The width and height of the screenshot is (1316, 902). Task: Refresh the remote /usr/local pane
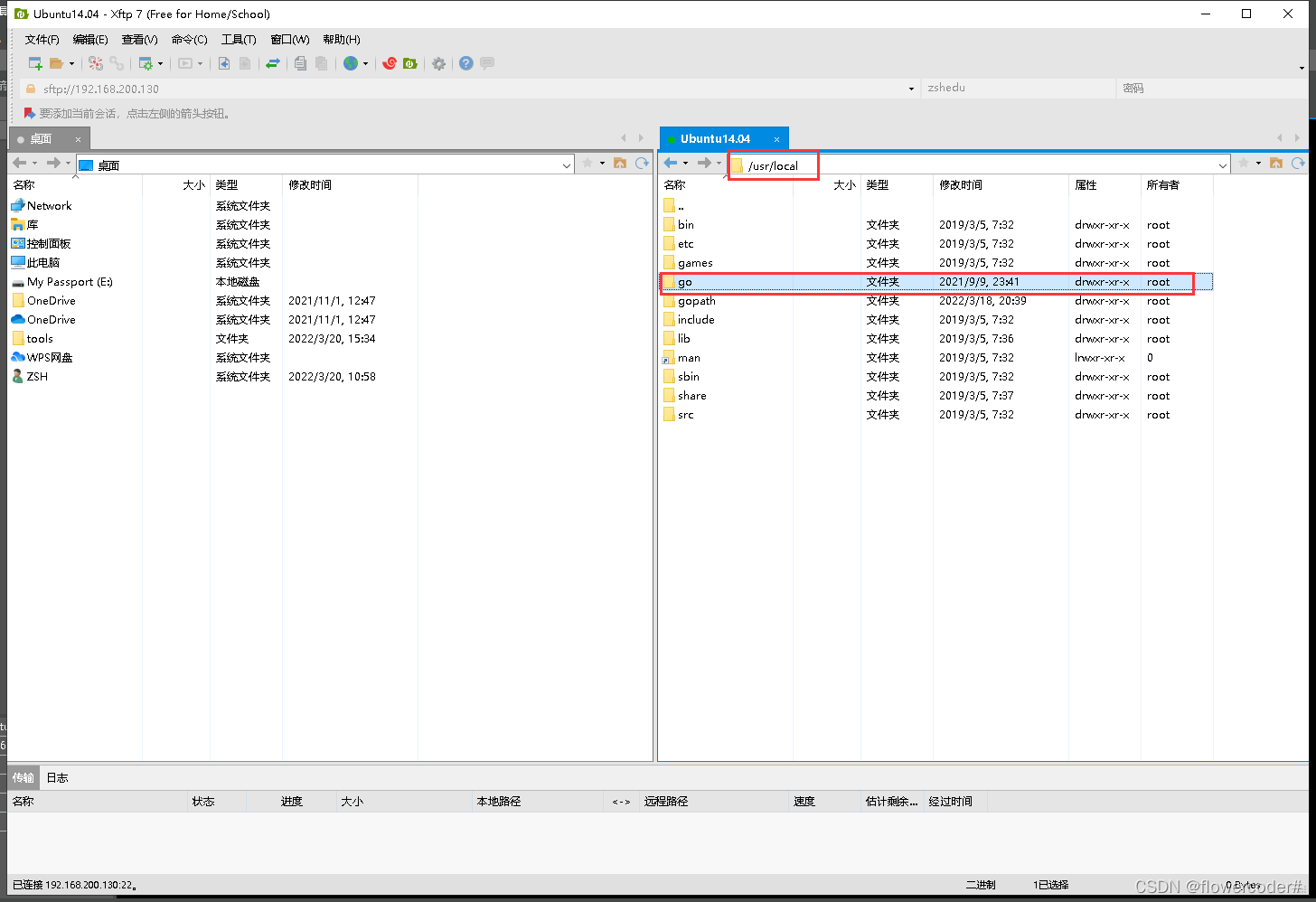click(x=1298, y=163)
